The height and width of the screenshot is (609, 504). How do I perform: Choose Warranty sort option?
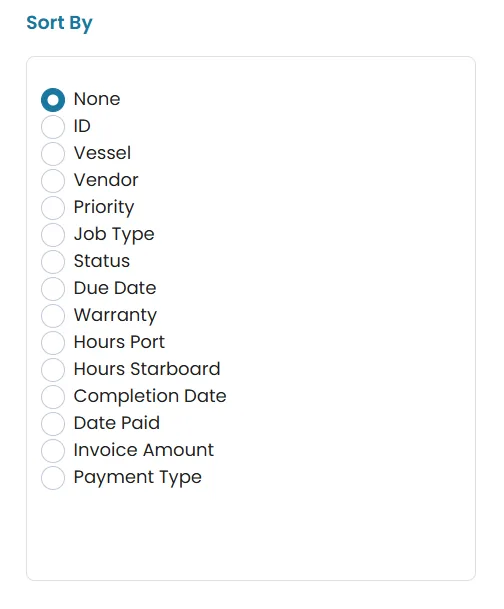coord(53,316)
